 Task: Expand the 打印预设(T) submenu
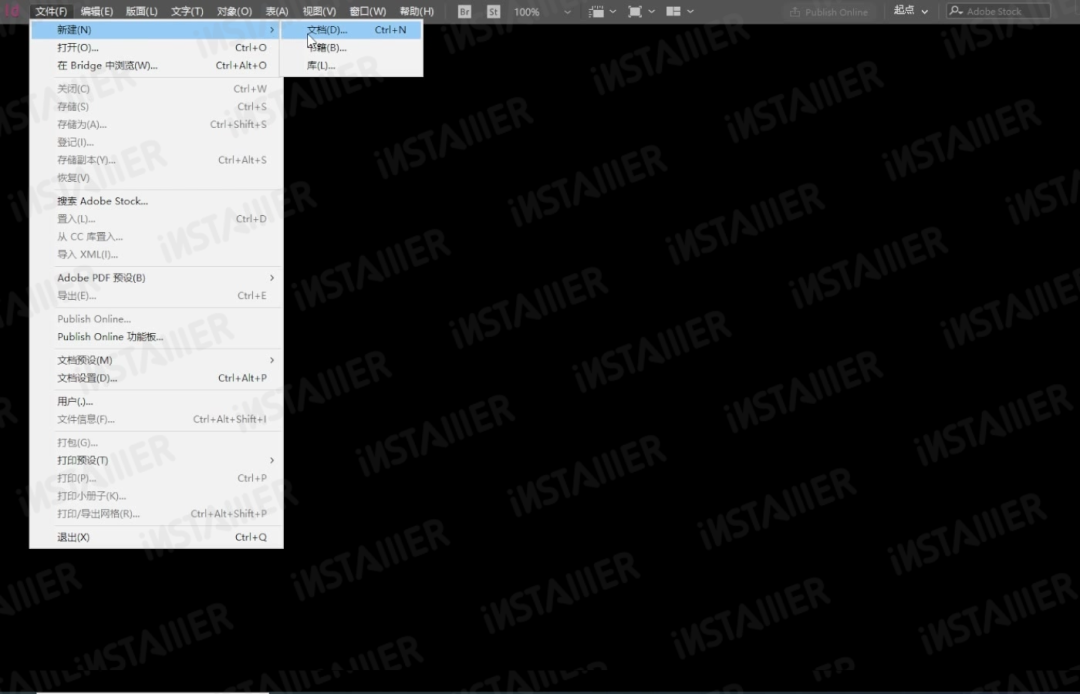[x=156, y=460]
